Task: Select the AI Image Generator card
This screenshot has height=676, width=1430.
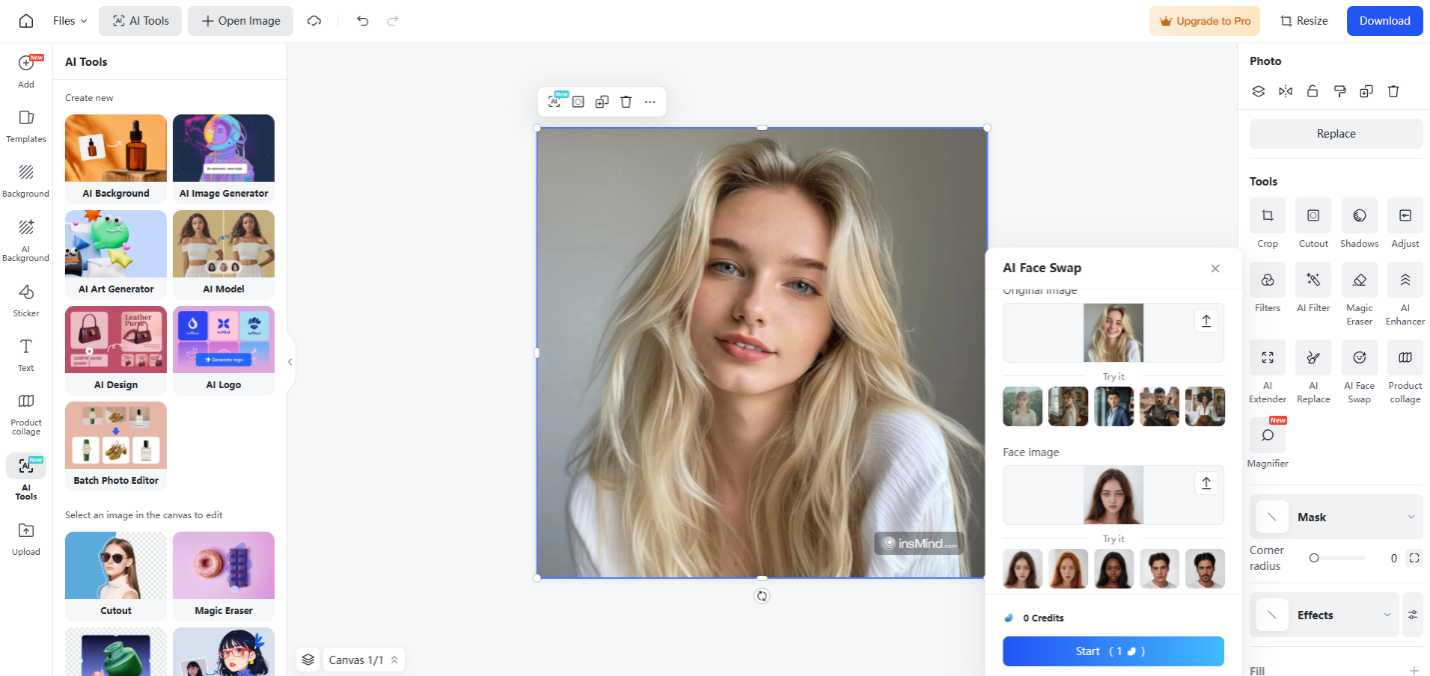Action: (224, 158)
